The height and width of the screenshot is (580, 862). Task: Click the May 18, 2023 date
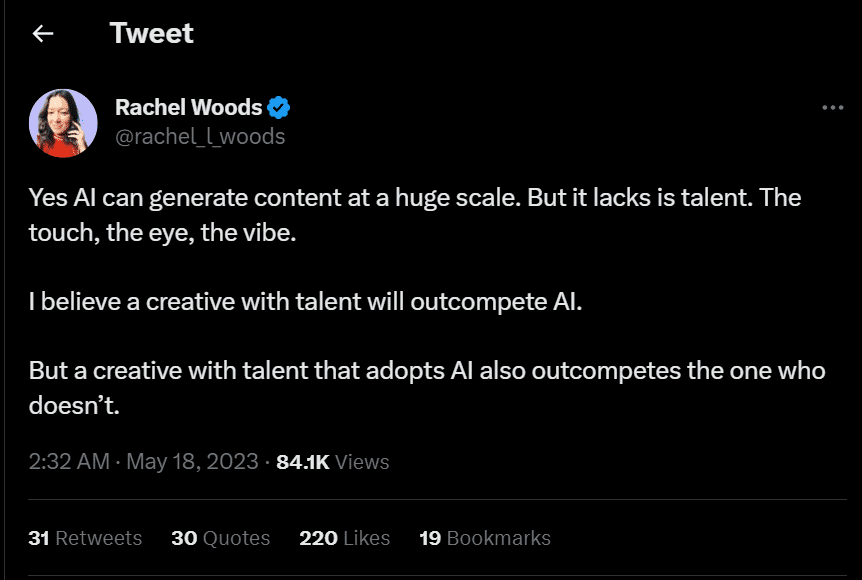point(192,462)
